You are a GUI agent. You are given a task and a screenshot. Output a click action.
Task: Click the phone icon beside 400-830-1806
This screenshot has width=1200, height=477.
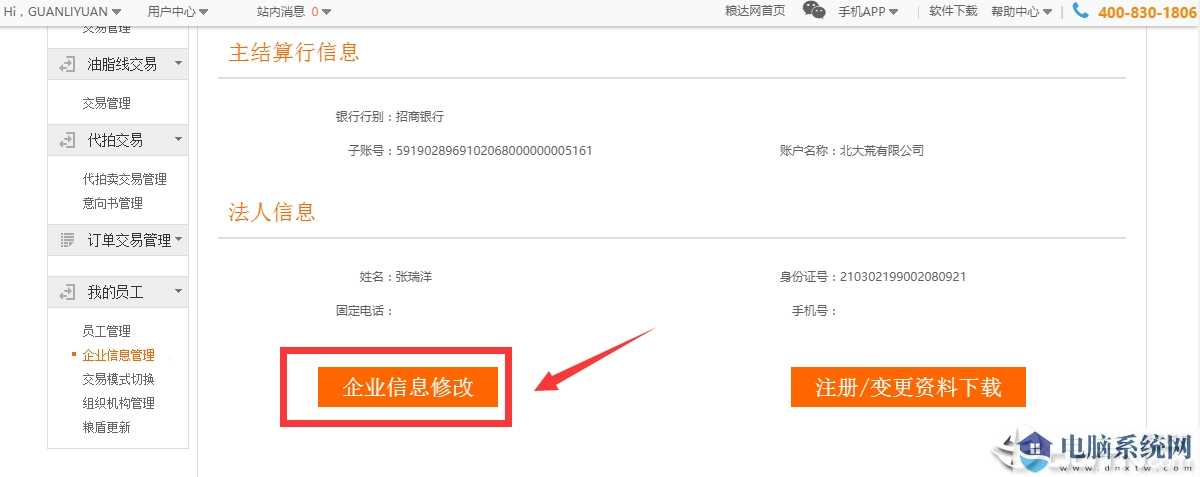click(1080, 11)
